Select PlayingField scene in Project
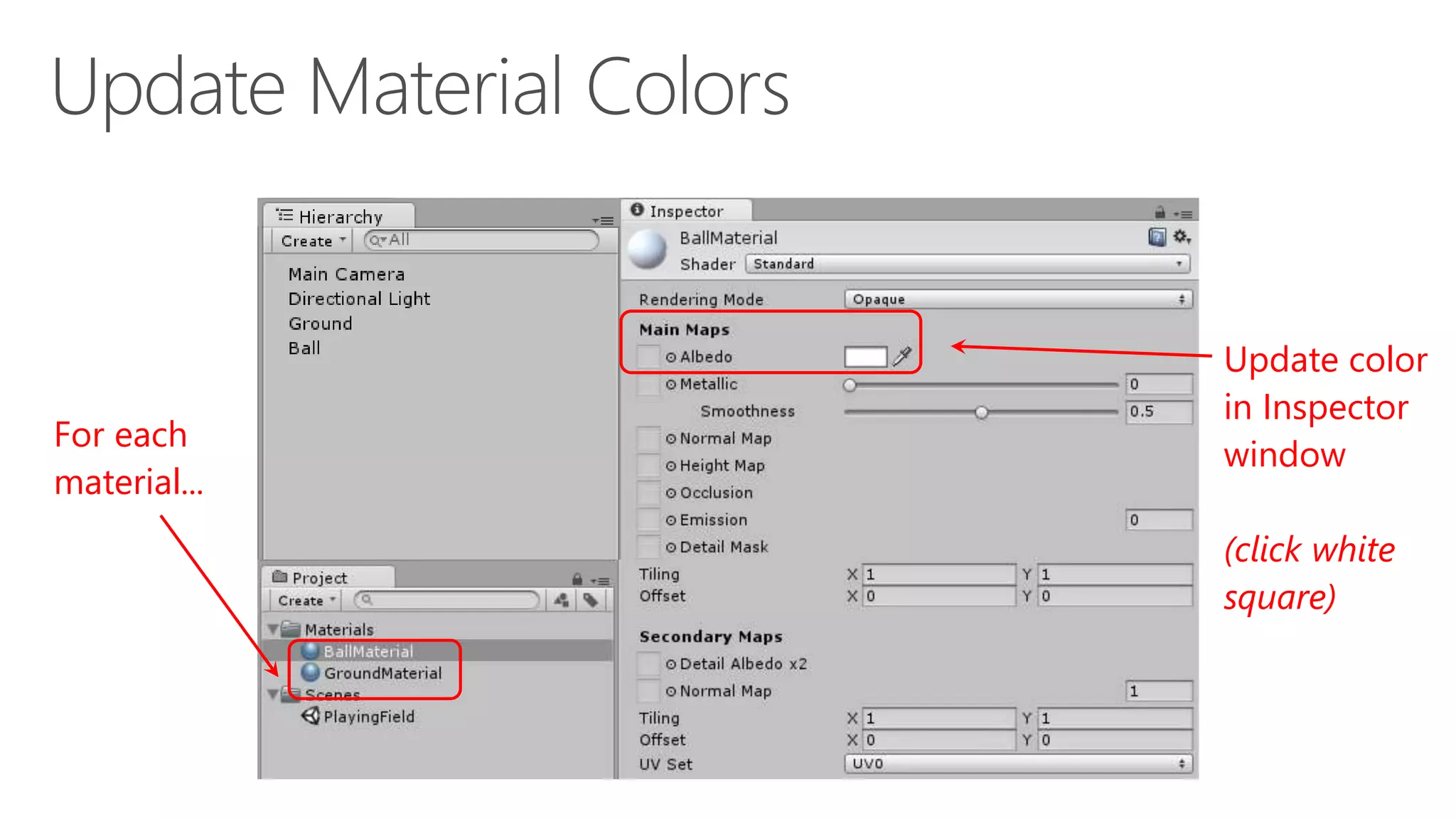The height and width of the screenshot is (819, 1456). (368, 717)
